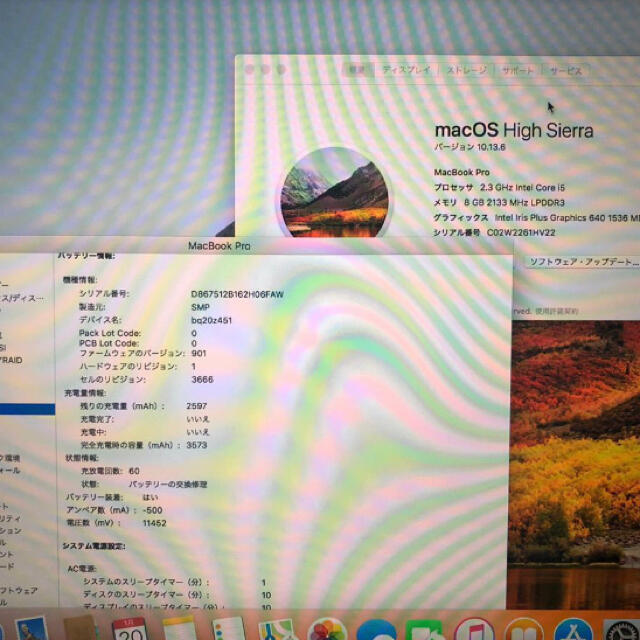Select battery serial D867512B162H06FAW
This screenshot has width=640, height=640.
click(237, 294)
